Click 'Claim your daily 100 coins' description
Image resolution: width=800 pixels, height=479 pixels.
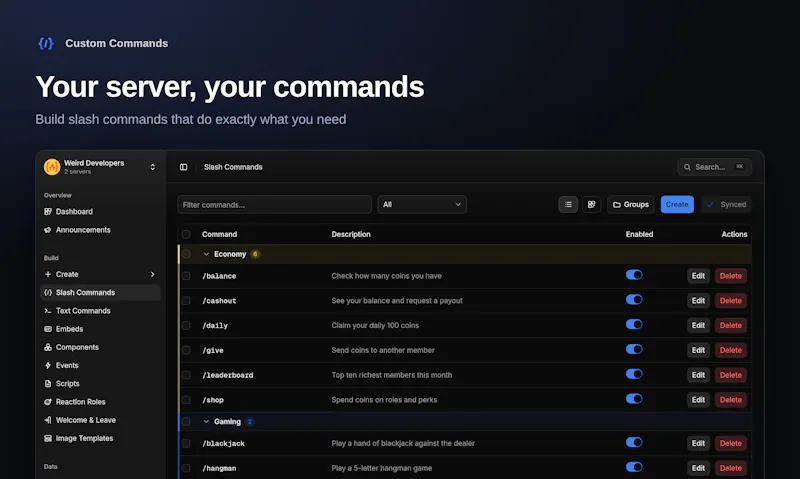375,325
